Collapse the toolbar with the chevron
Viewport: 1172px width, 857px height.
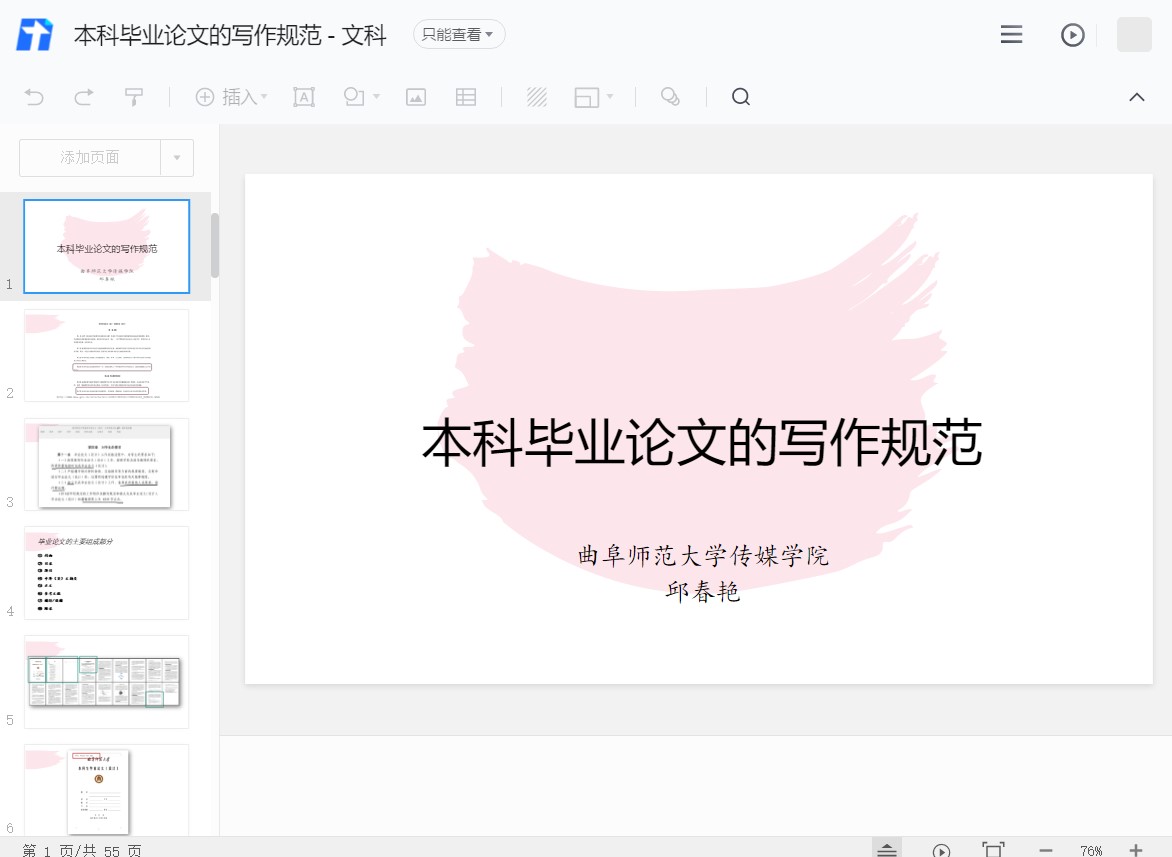click(1137, 97)
